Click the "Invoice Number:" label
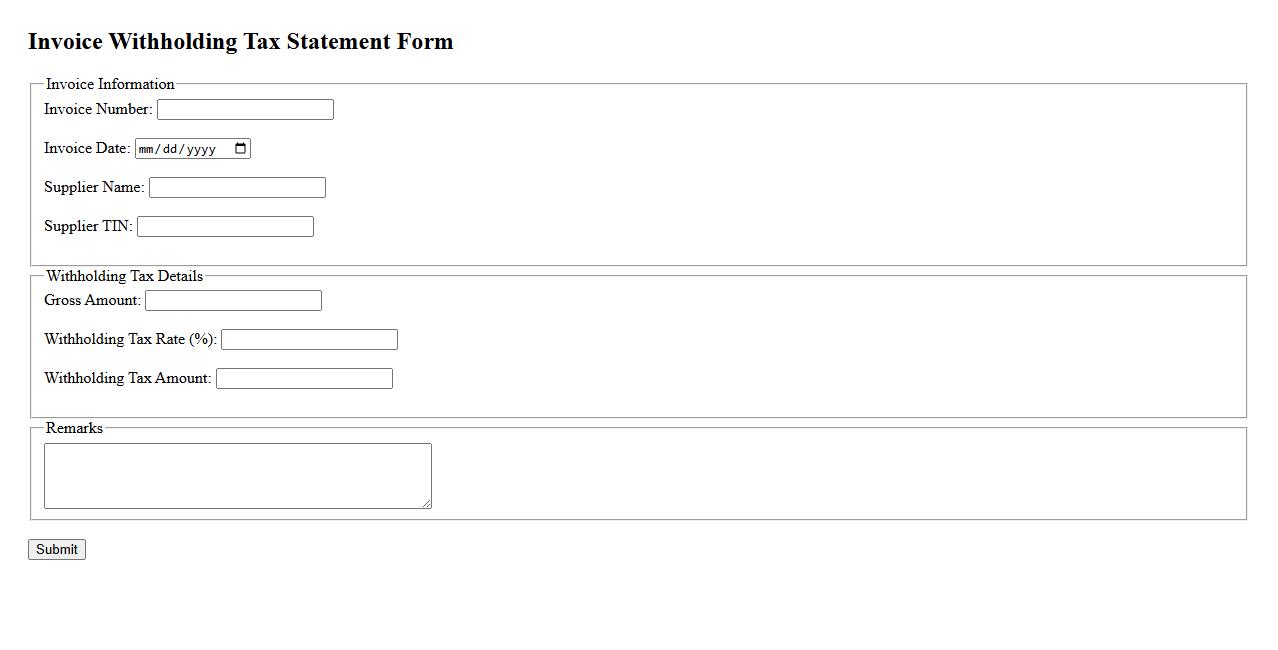The height and width of the screenshot is (650, 1278). click(98, 109)
